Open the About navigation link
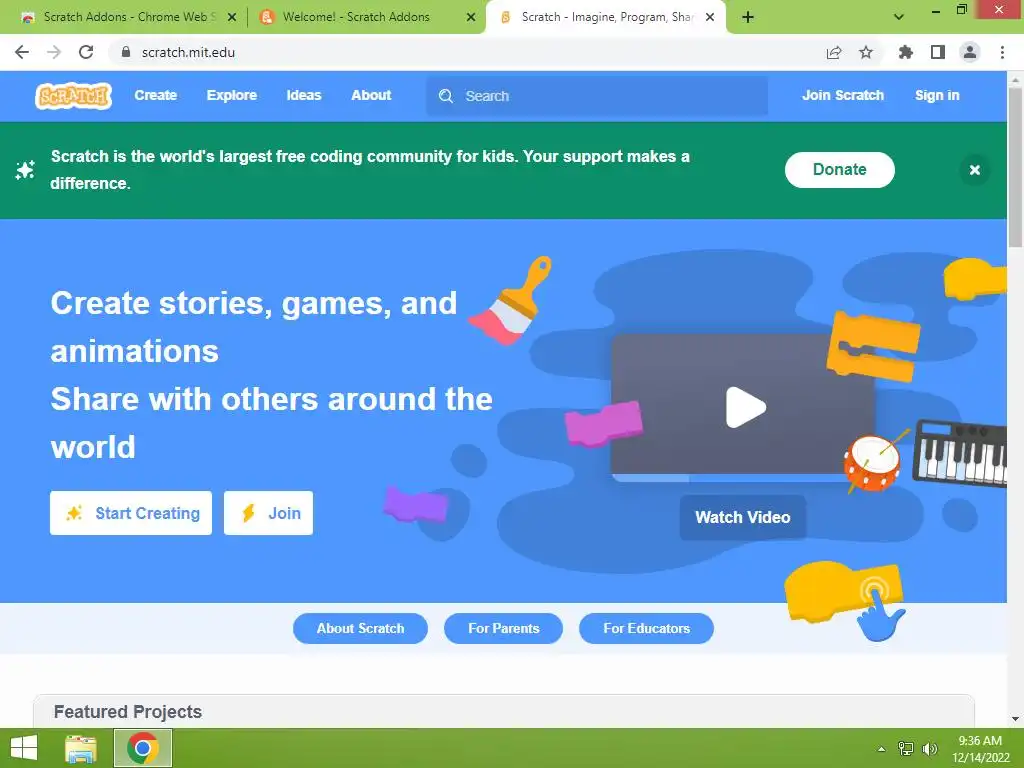 371,95
